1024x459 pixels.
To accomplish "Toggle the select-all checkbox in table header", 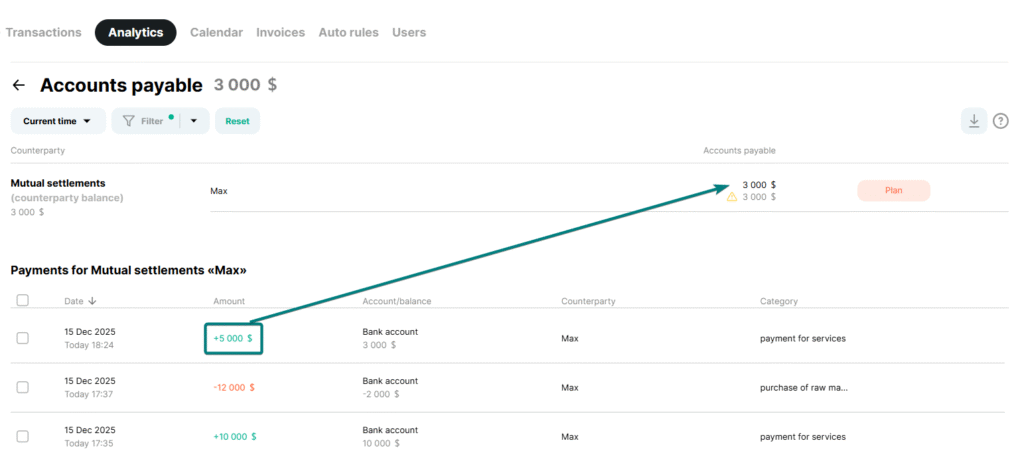I will [22, 300].
